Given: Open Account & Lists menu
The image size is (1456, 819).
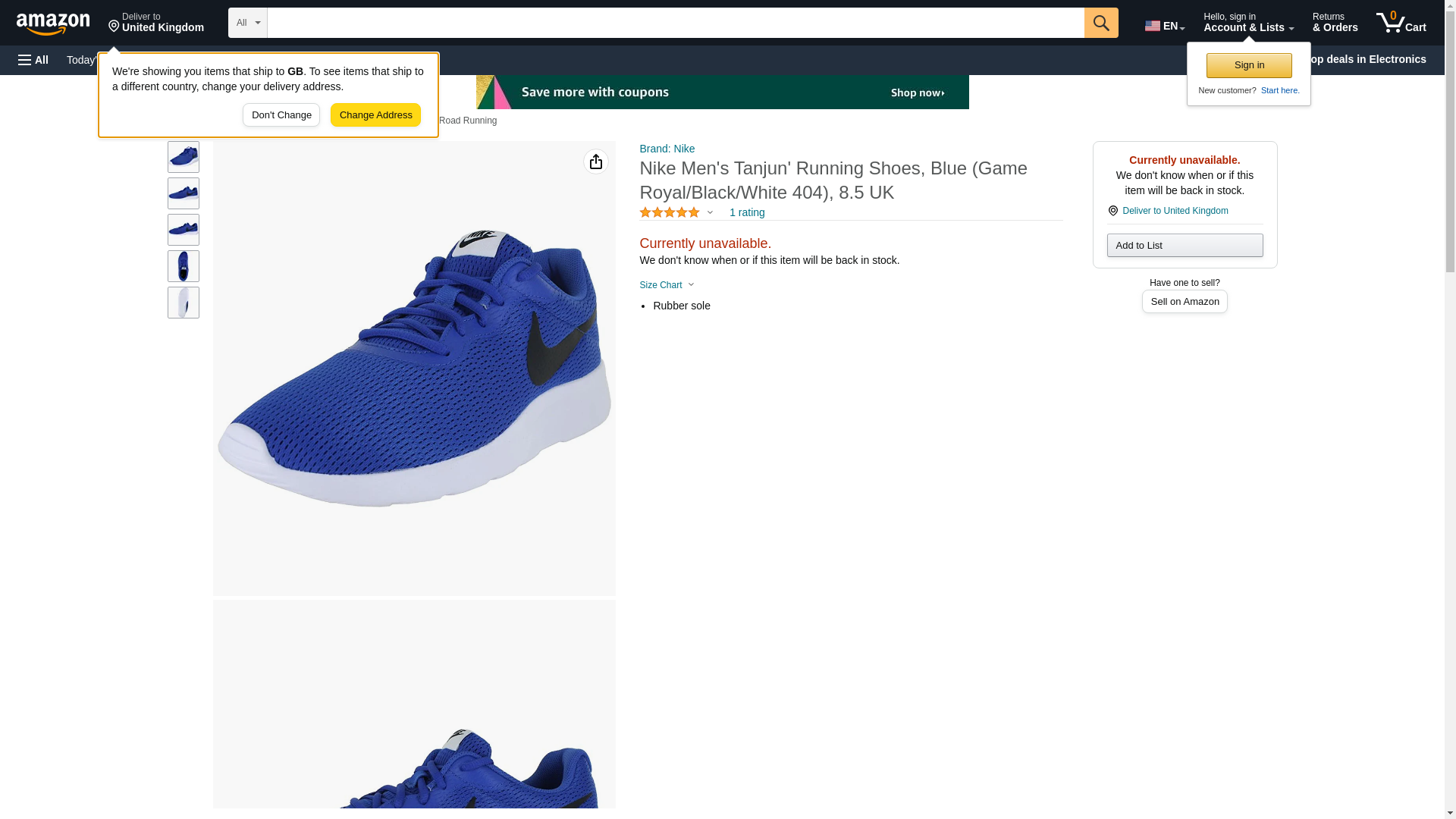Looking at the screenshot, I should tap(1248, 23).
